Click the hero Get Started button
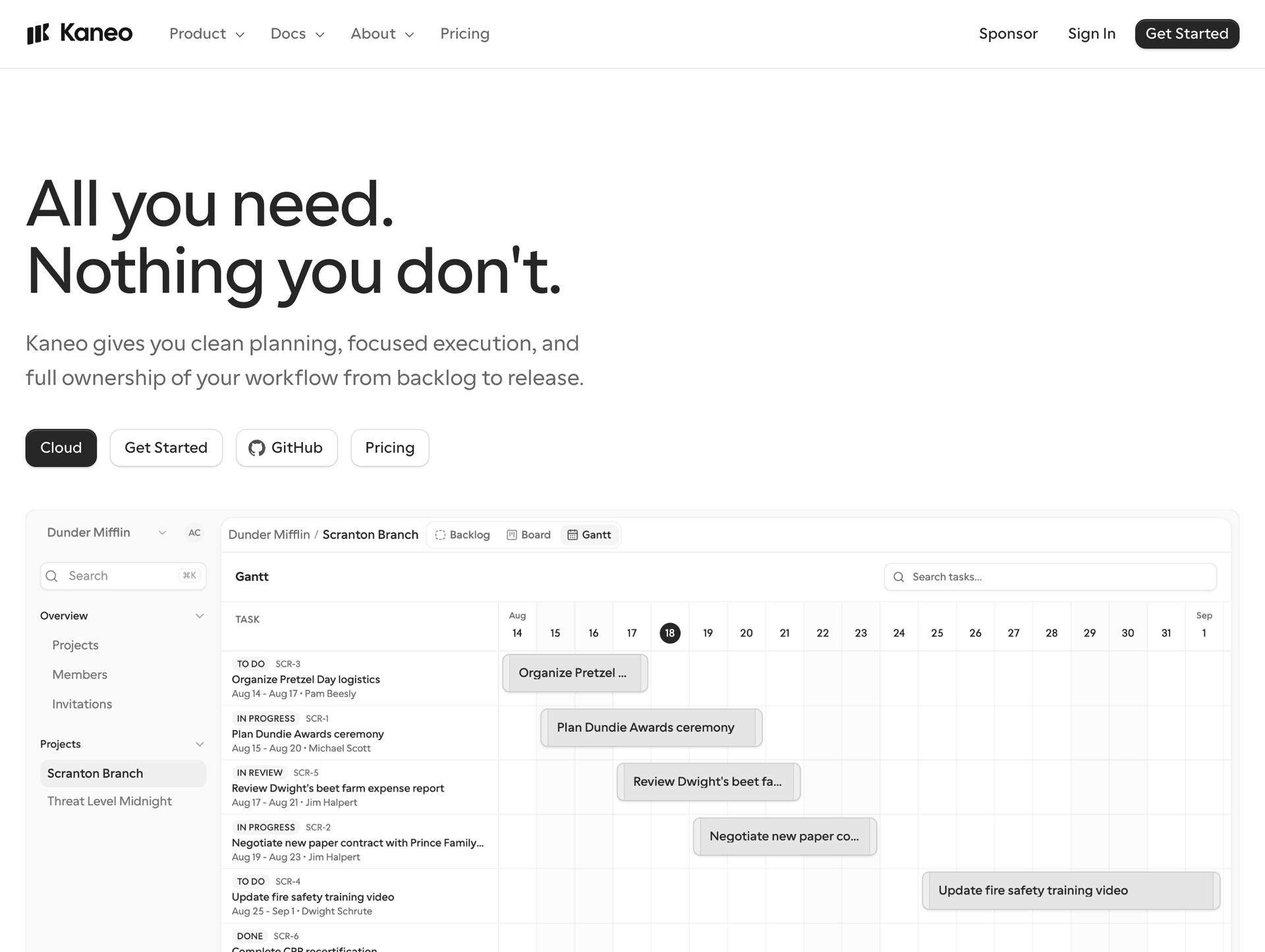 [x=166, y=448]
